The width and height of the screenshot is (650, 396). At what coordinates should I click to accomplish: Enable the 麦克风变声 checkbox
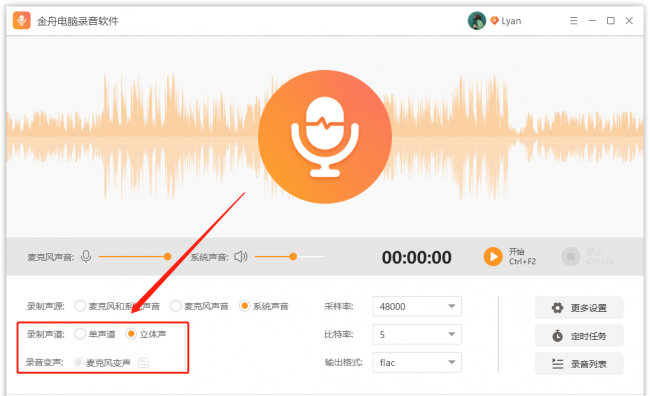(78, 362)
